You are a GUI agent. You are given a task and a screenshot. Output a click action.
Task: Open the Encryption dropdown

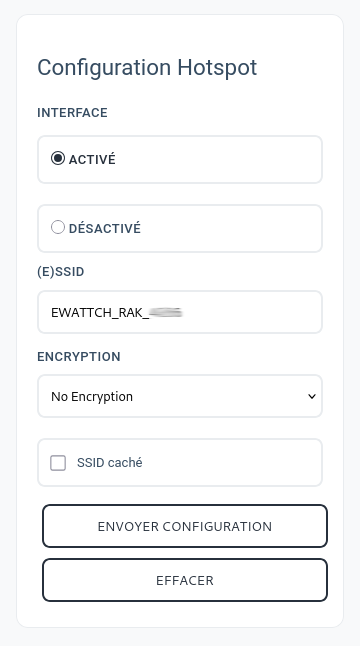pos(180,396)
